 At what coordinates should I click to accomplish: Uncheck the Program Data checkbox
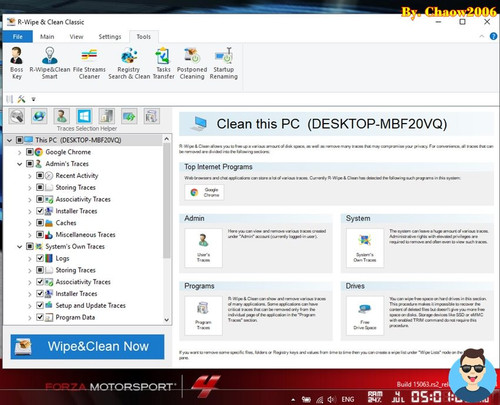pos(40,317)
